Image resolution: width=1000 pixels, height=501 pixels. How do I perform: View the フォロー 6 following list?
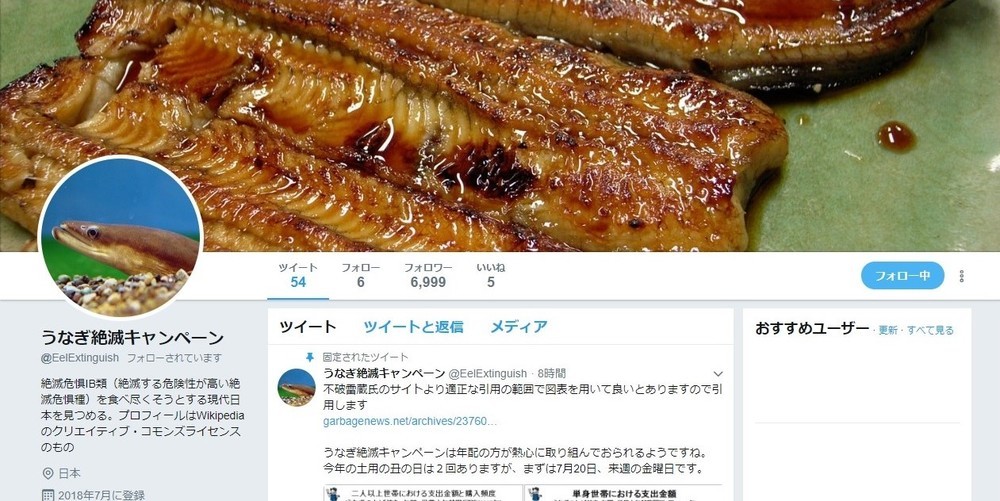point(360,275)
